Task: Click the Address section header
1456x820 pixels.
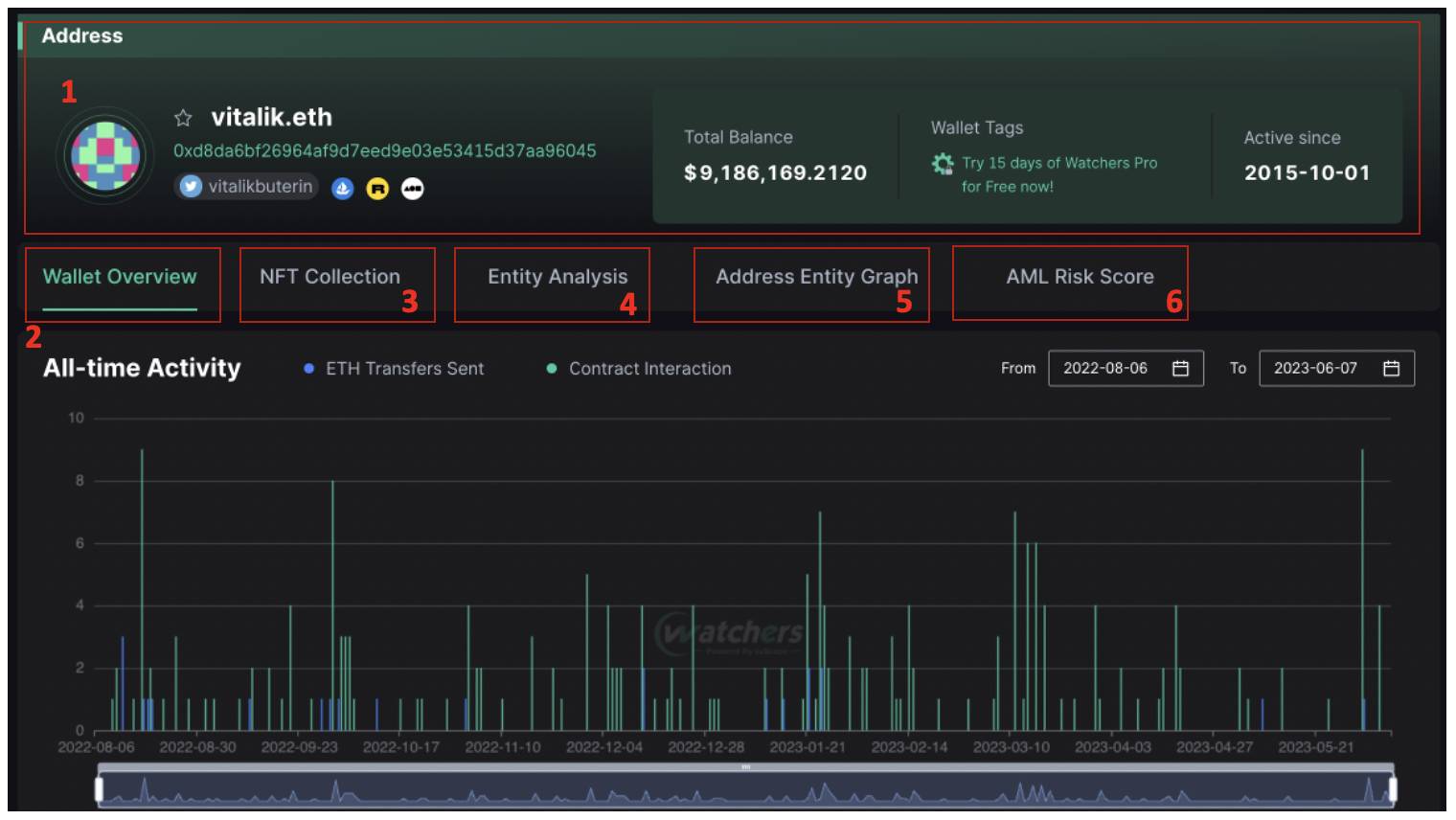Action: pos(82,35)
